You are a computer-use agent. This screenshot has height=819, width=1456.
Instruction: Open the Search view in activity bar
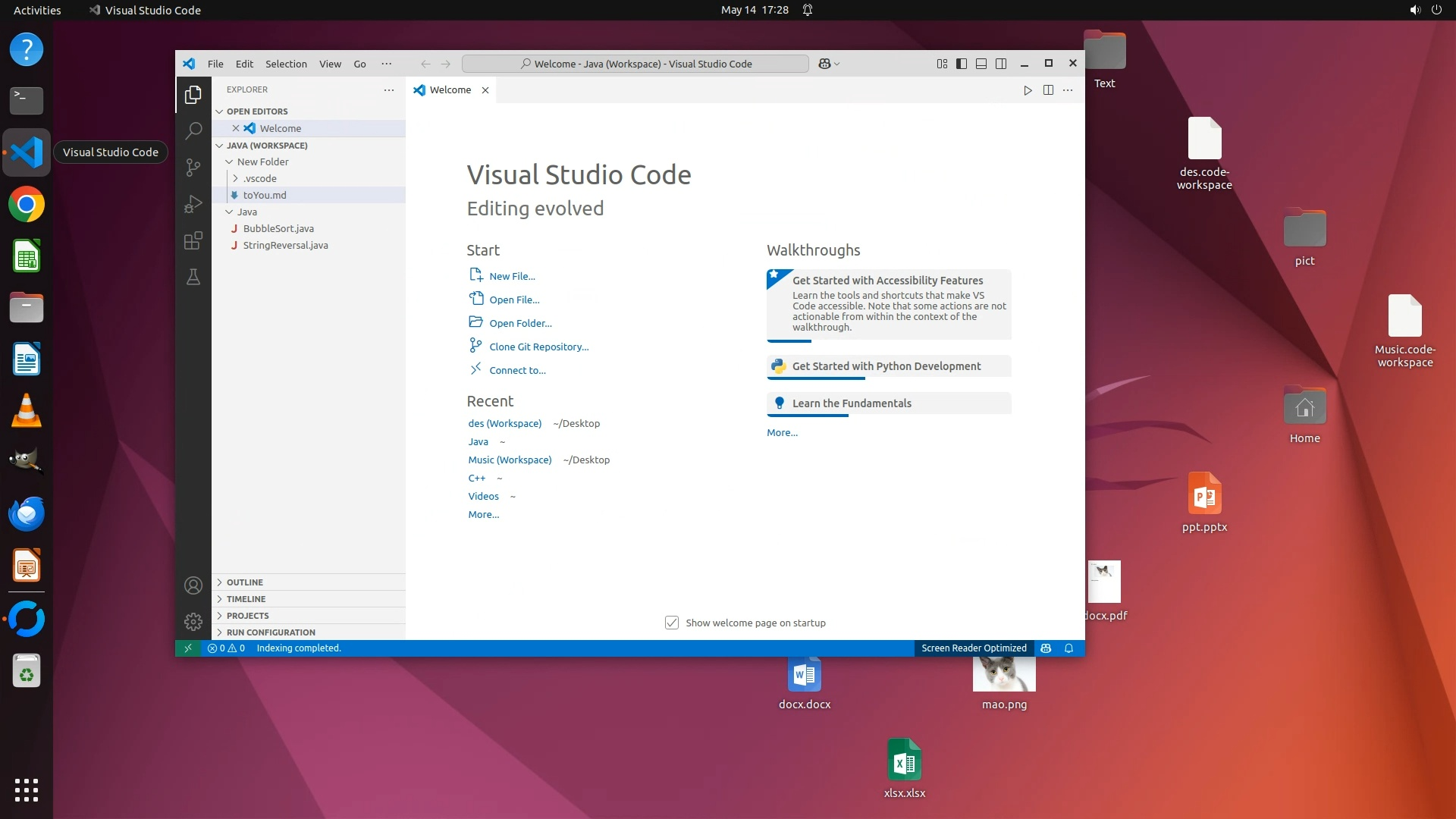click(x=193, y=130)
